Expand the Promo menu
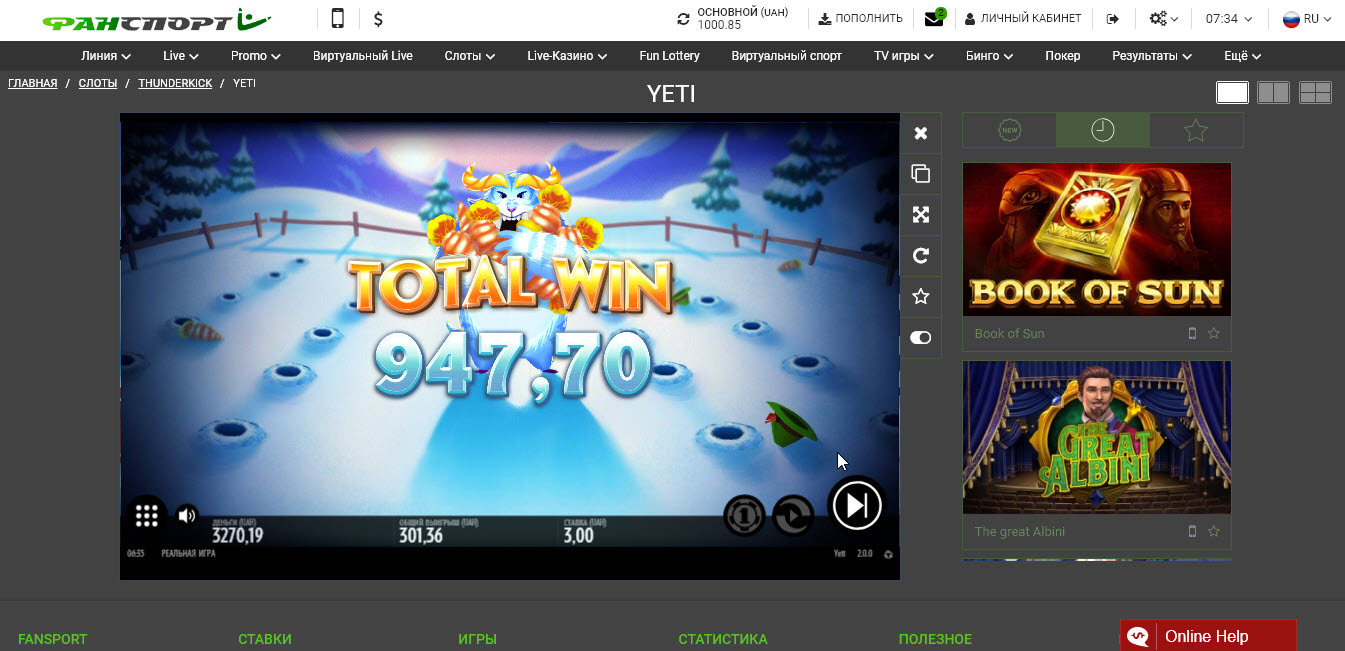Image resolution: width=1345 pixels, height=651 pixels. pos(255,56)
